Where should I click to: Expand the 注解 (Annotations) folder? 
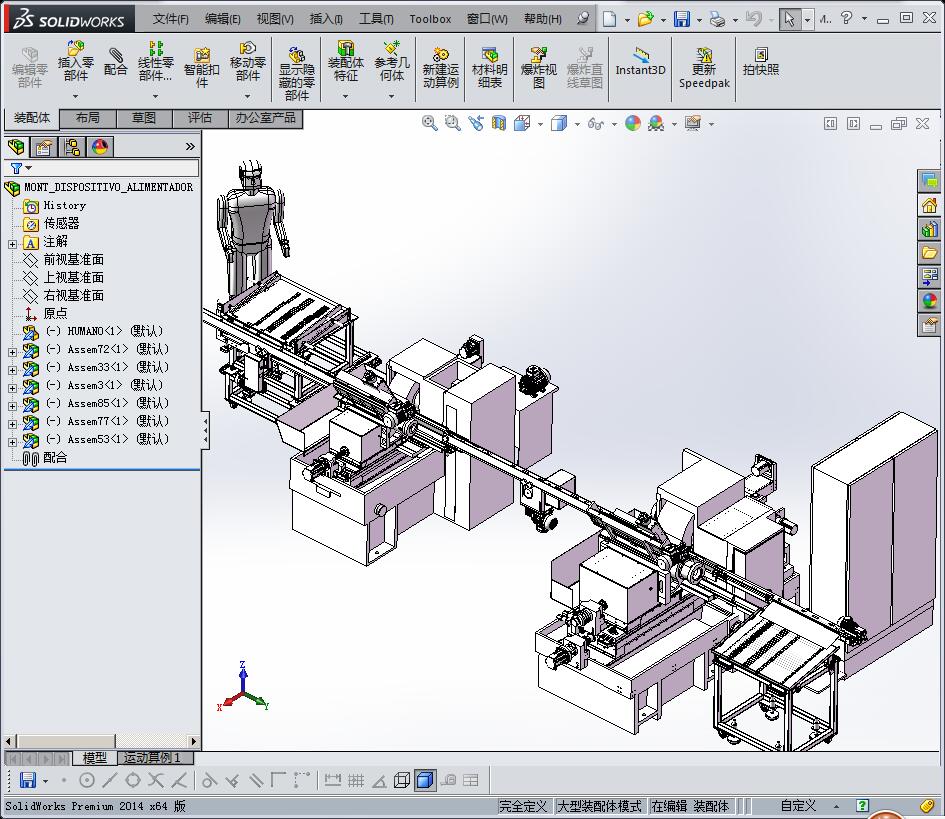[12, 243]
